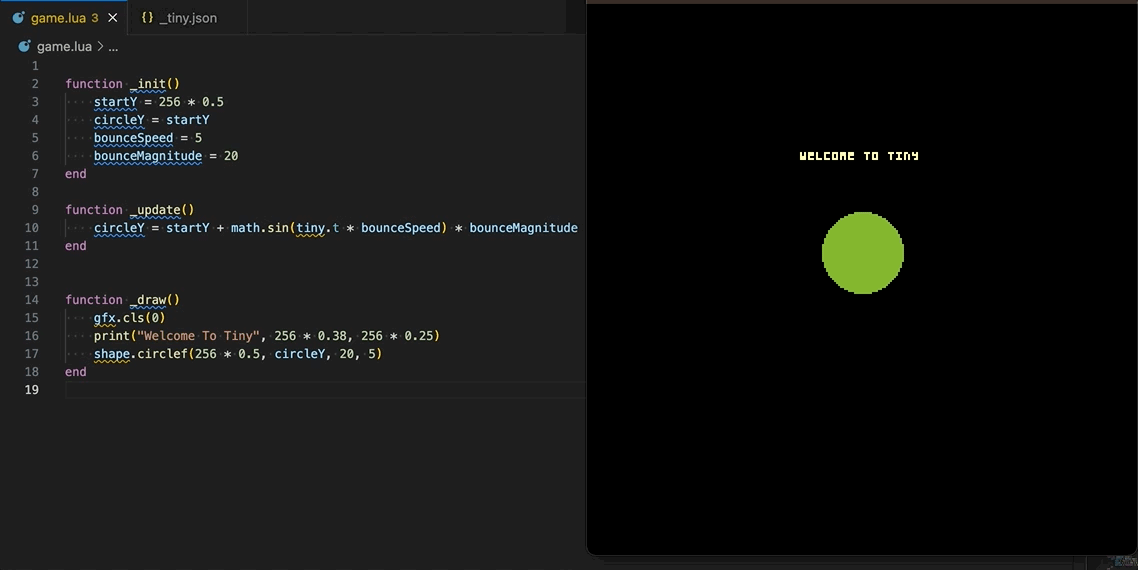
Task: Select line number 10 in gutter
Action: click(32, 227)
